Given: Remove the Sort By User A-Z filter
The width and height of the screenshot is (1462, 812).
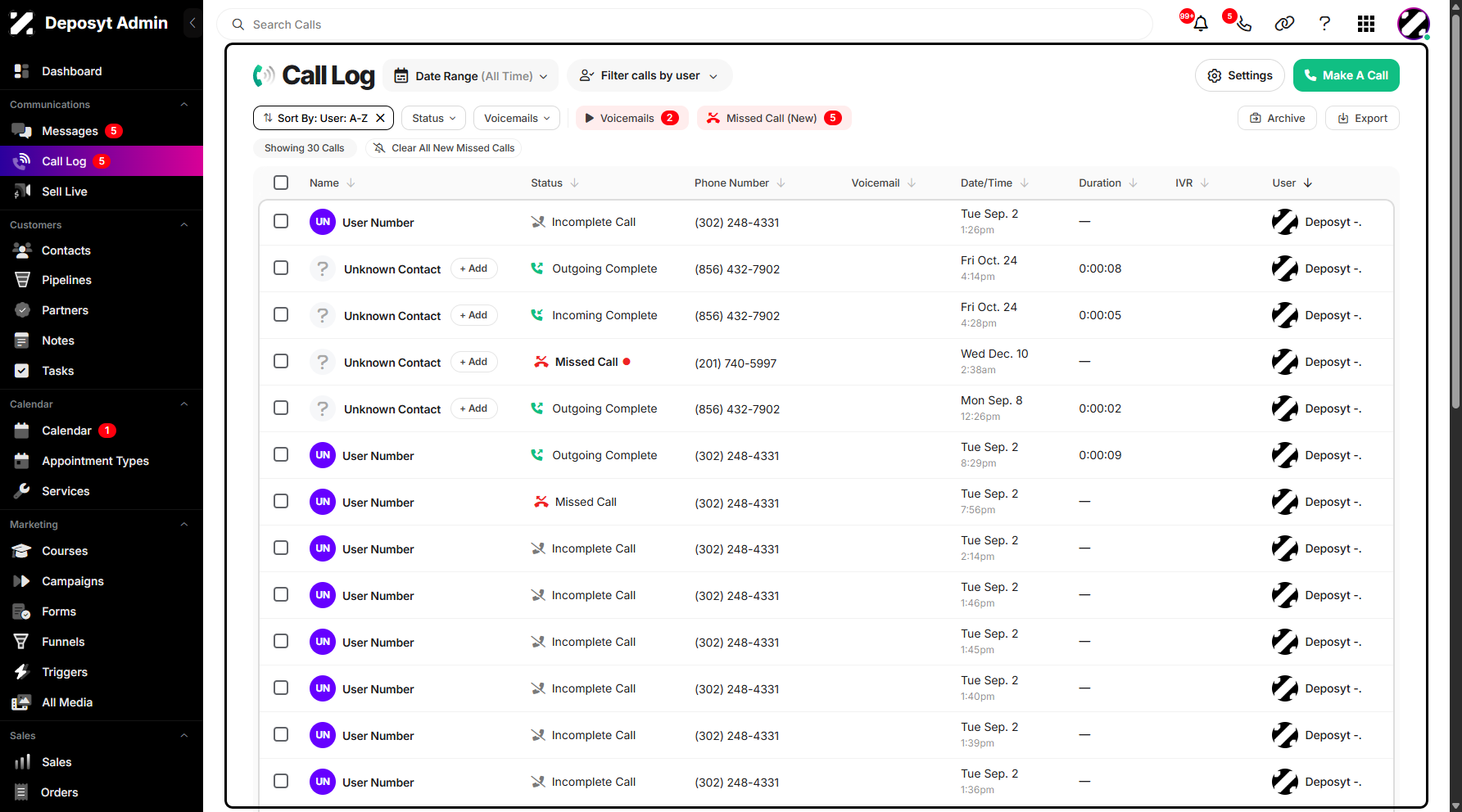Looking at the screenshot, I should pyautogui.click(x=380, y=118).
